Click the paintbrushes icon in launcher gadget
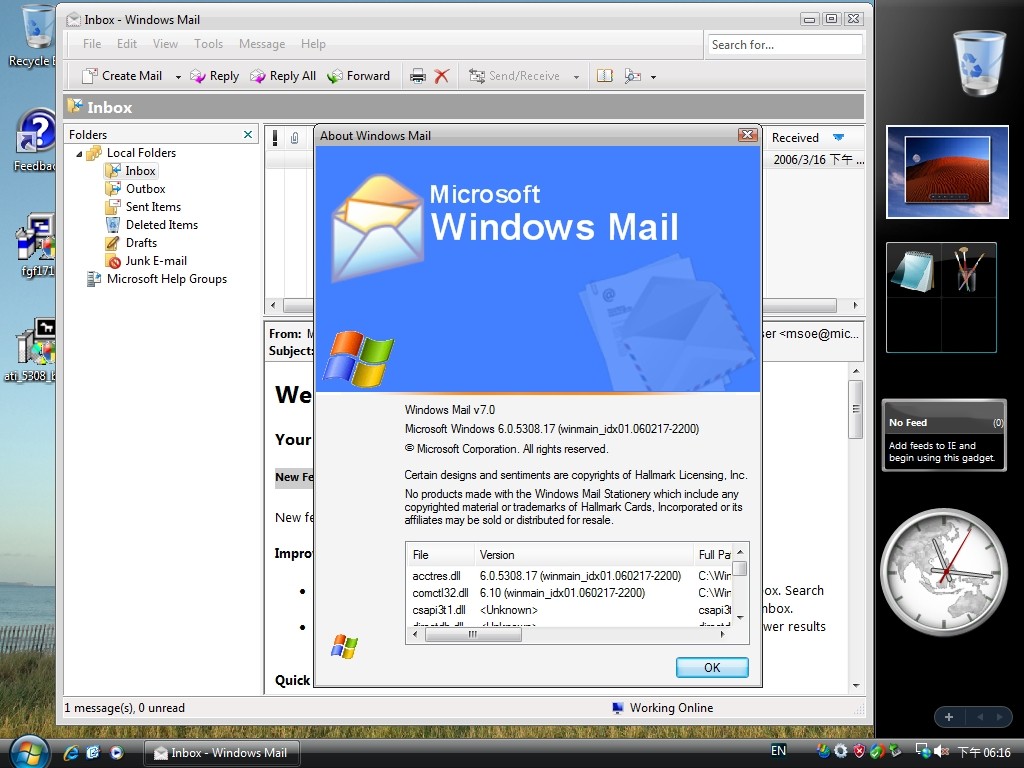The image size is (1024, 768). 968,268
